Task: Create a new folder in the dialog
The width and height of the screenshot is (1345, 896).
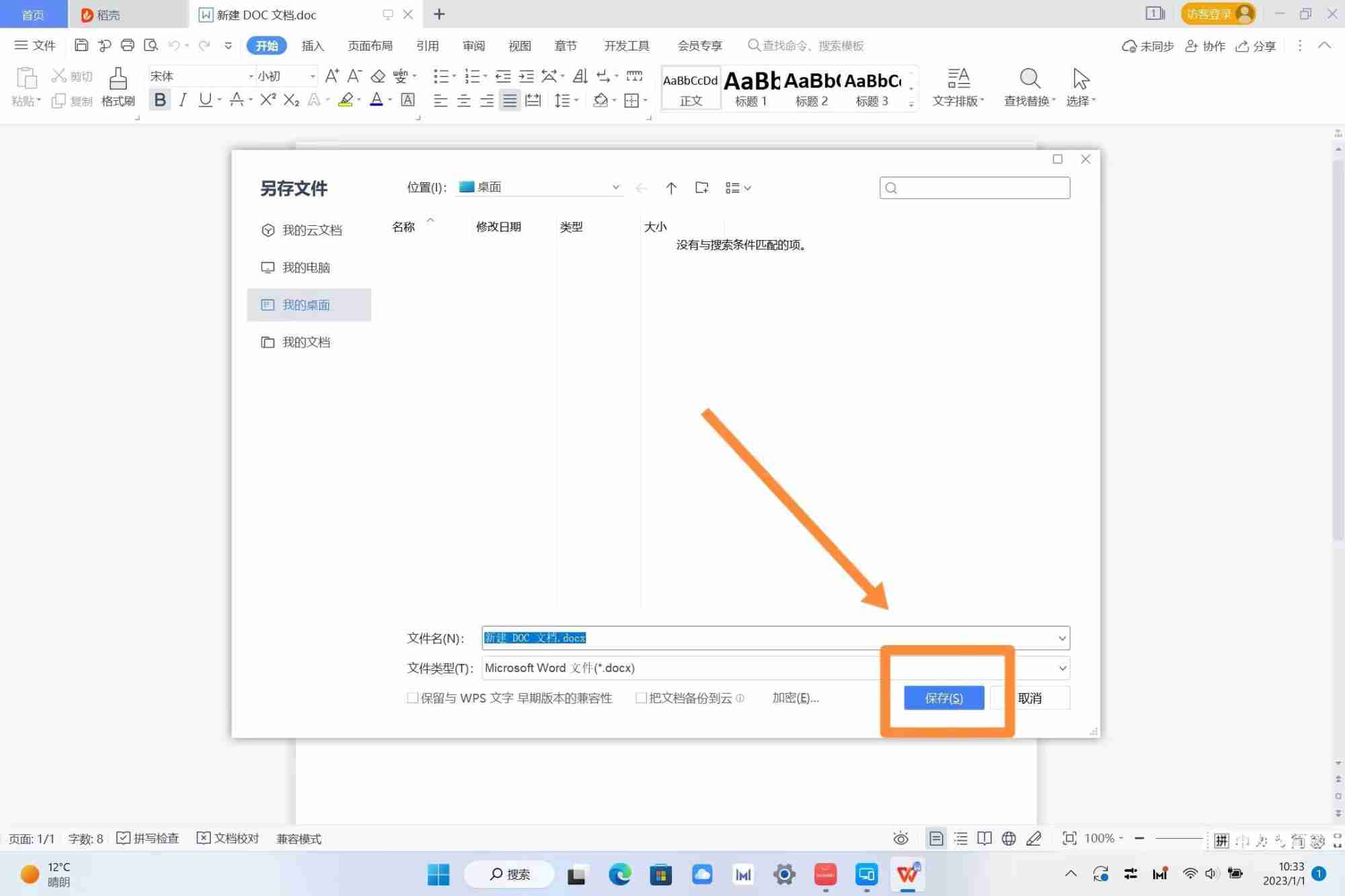Action: (701, 188)
